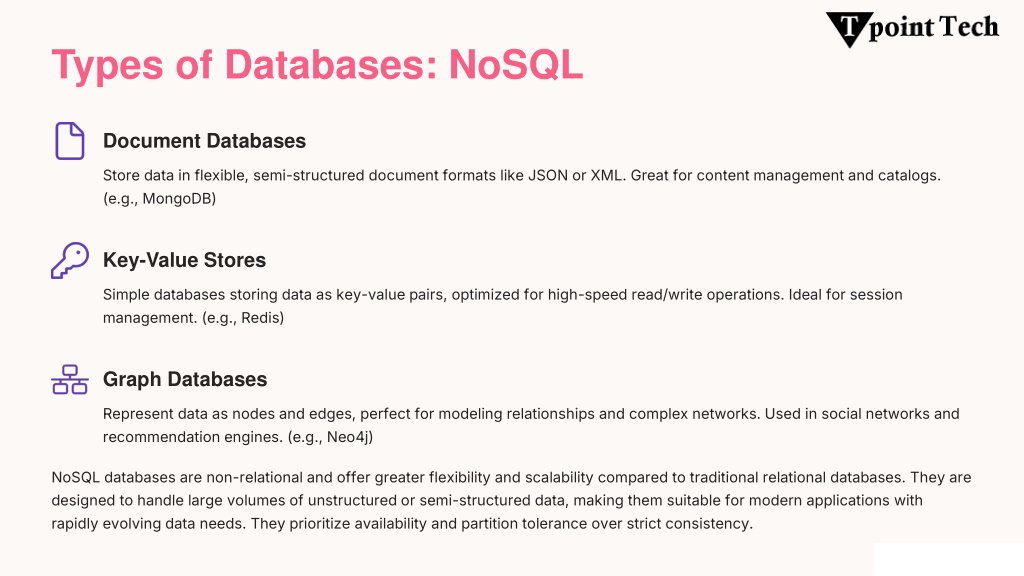Select the 'Types of Databases: NoSQL' title

317,65
